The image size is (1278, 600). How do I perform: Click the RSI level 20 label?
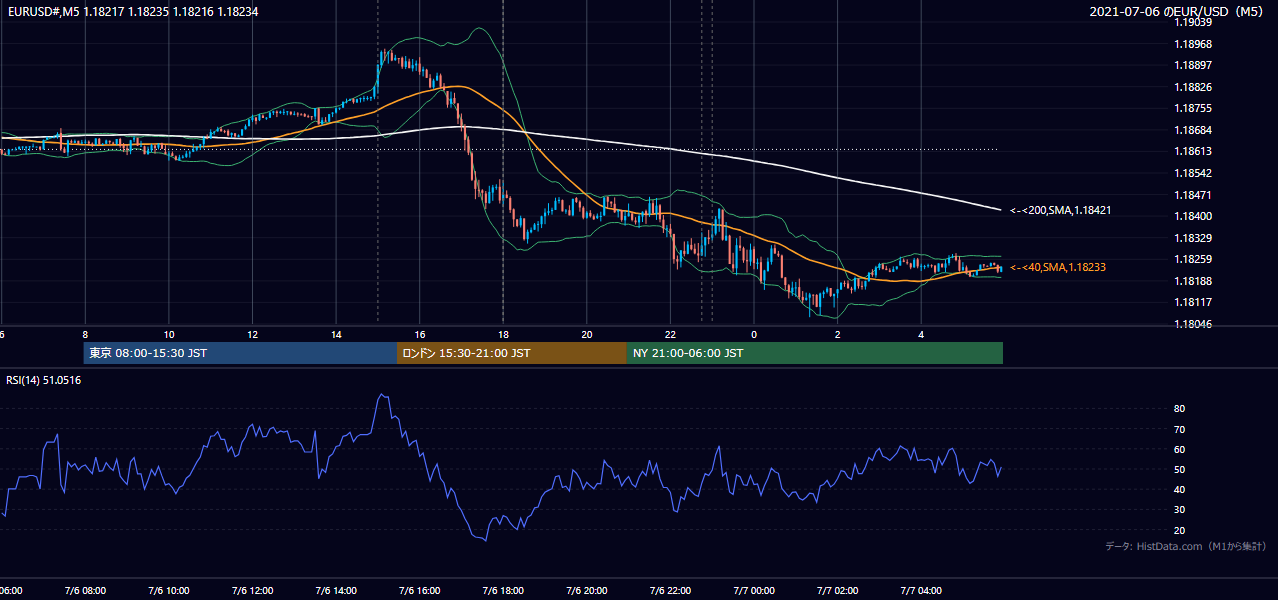tap(1179, 530)
